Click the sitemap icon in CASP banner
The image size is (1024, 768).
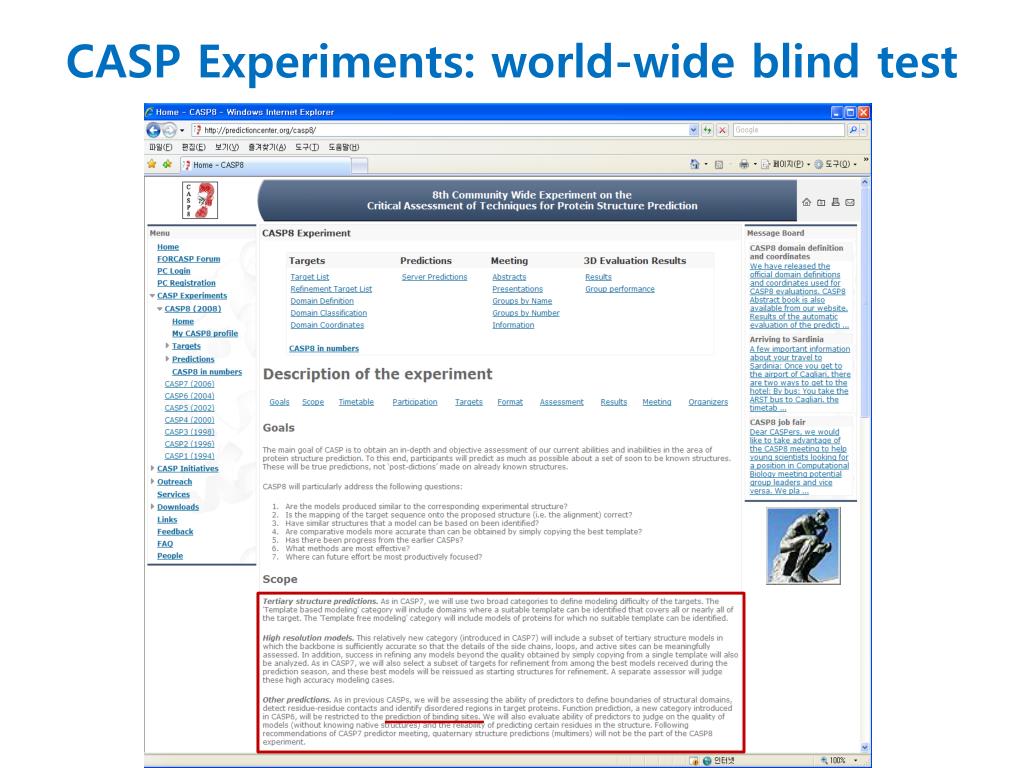[821, 202]
